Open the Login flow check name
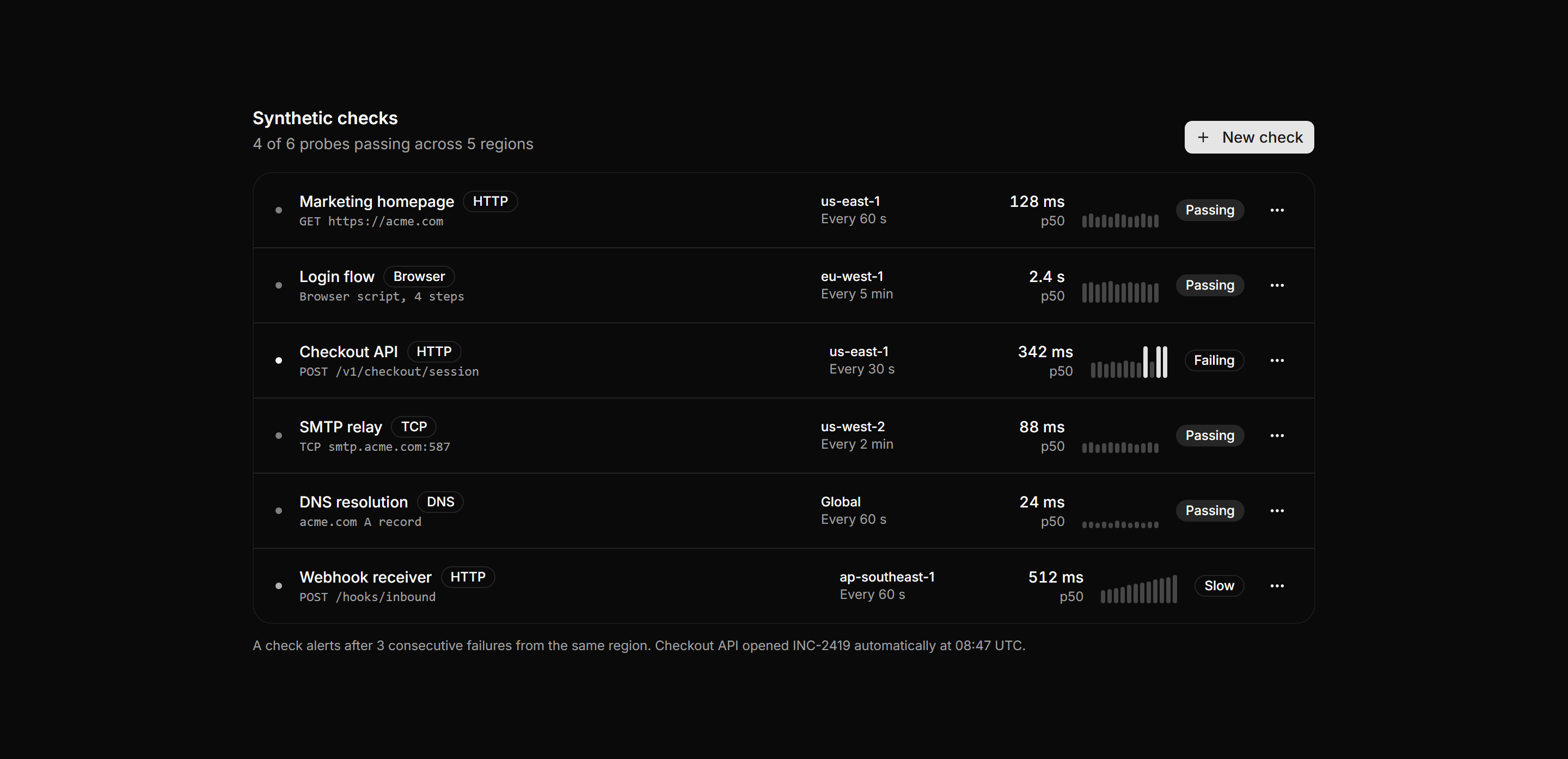This screenshot has width=1568, height=759. click(x=336, y=277)
